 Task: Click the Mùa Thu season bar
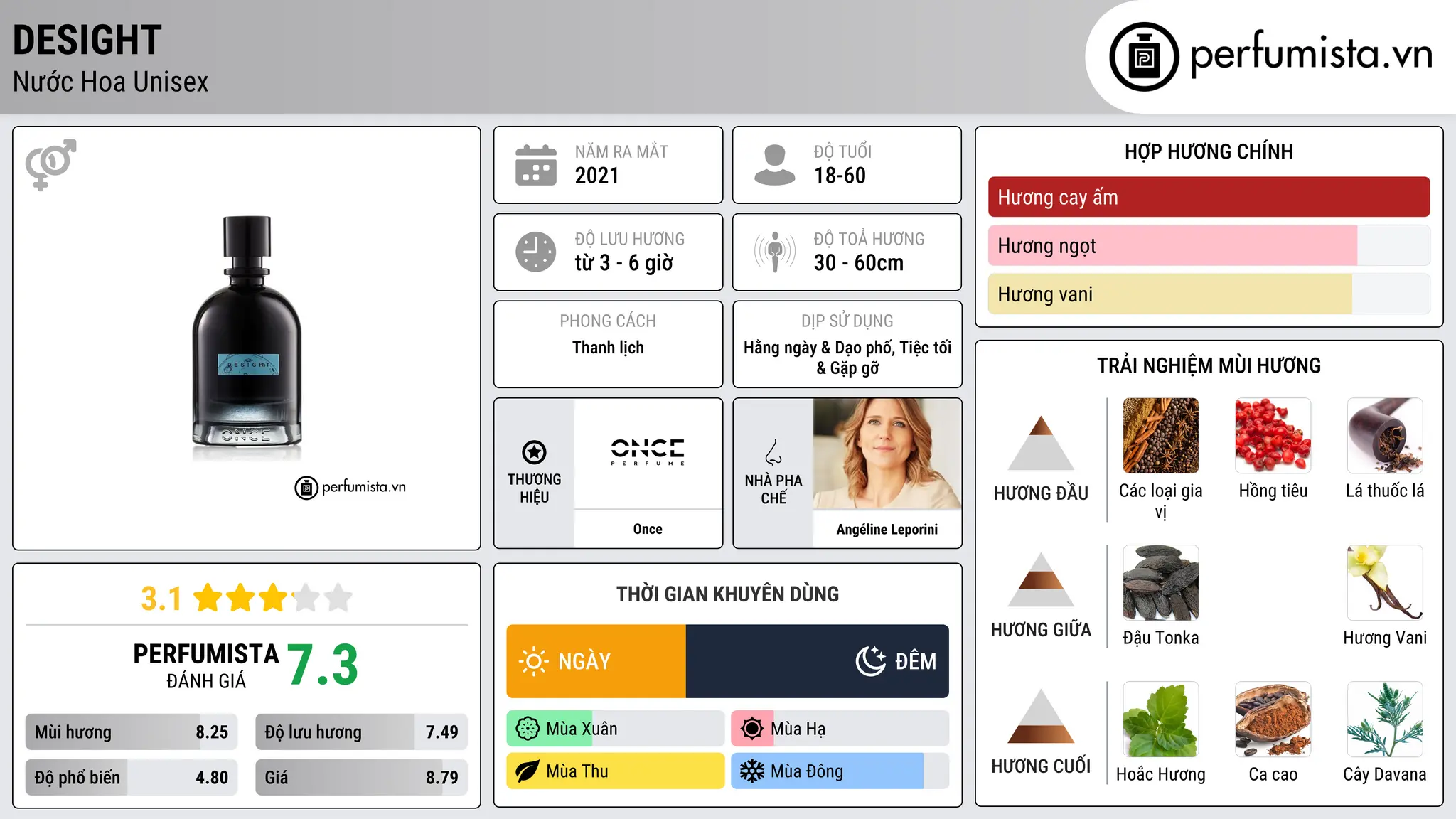(x=616, y=771)
